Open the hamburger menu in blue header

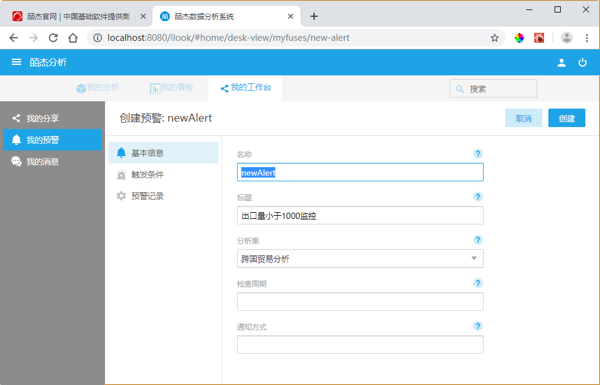coord(16,62)
